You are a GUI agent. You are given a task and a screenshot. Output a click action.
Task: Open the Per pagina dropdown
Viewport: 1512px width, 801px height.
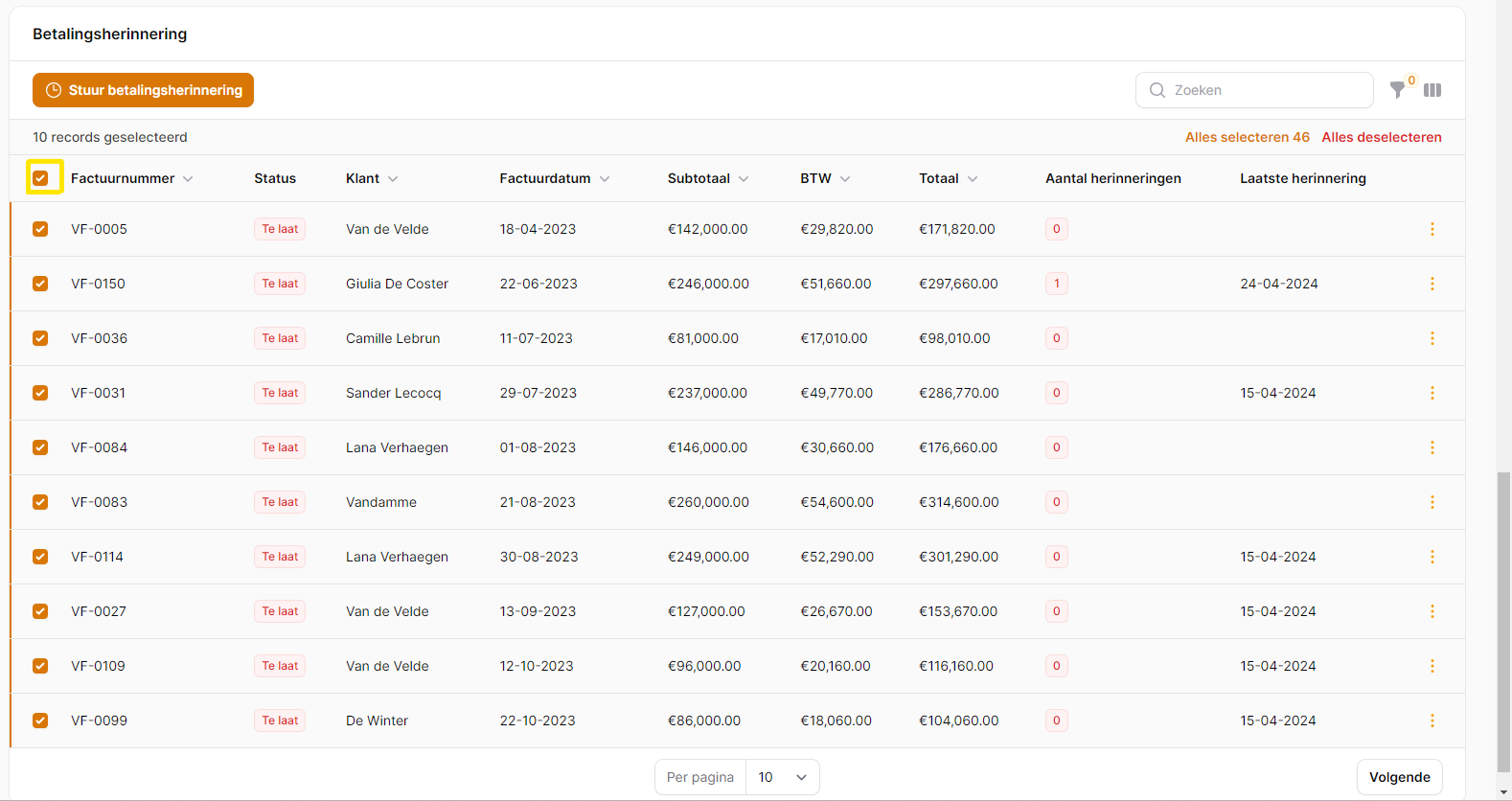point(783,777)
